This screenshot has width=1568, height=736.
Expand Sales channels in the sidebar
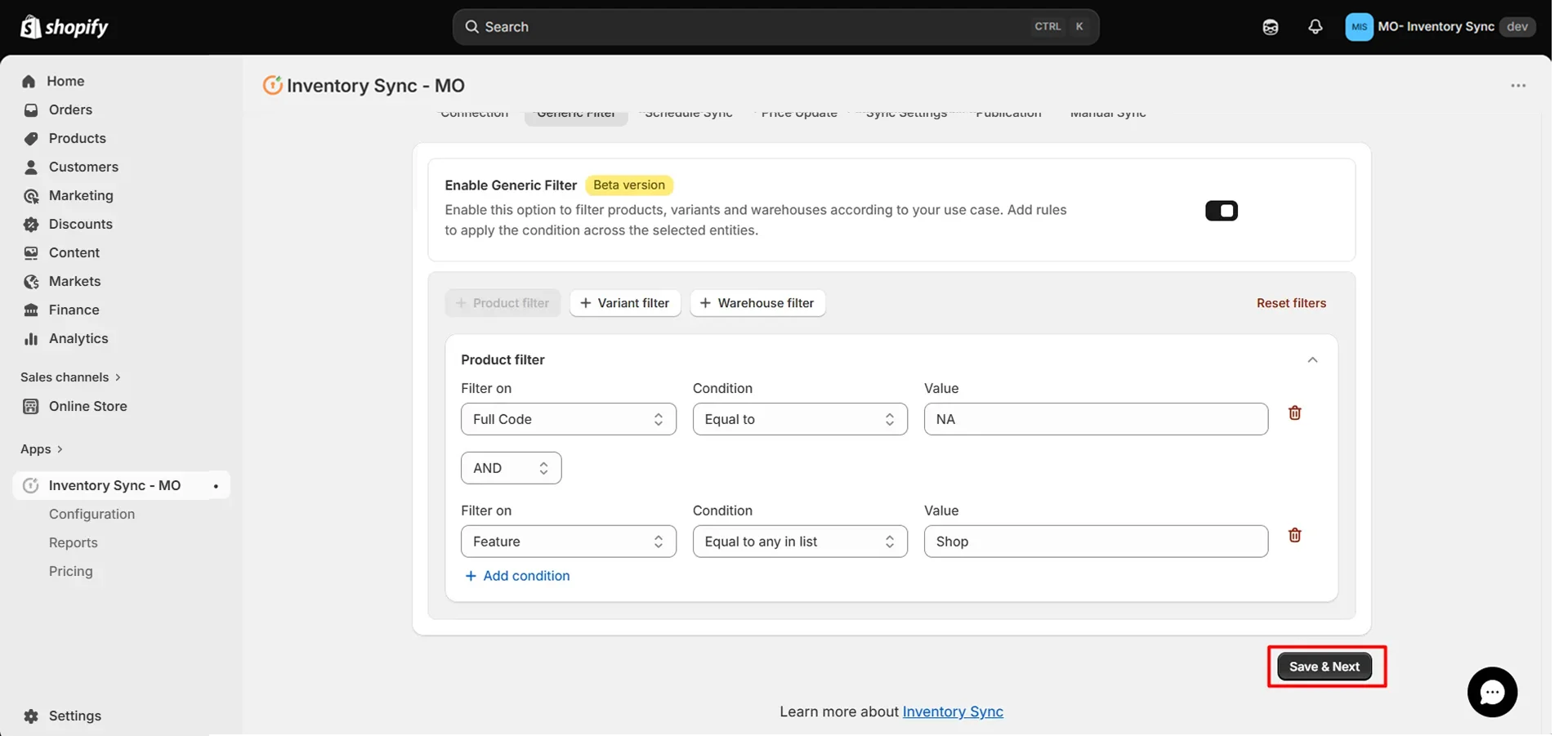[71, 377]
